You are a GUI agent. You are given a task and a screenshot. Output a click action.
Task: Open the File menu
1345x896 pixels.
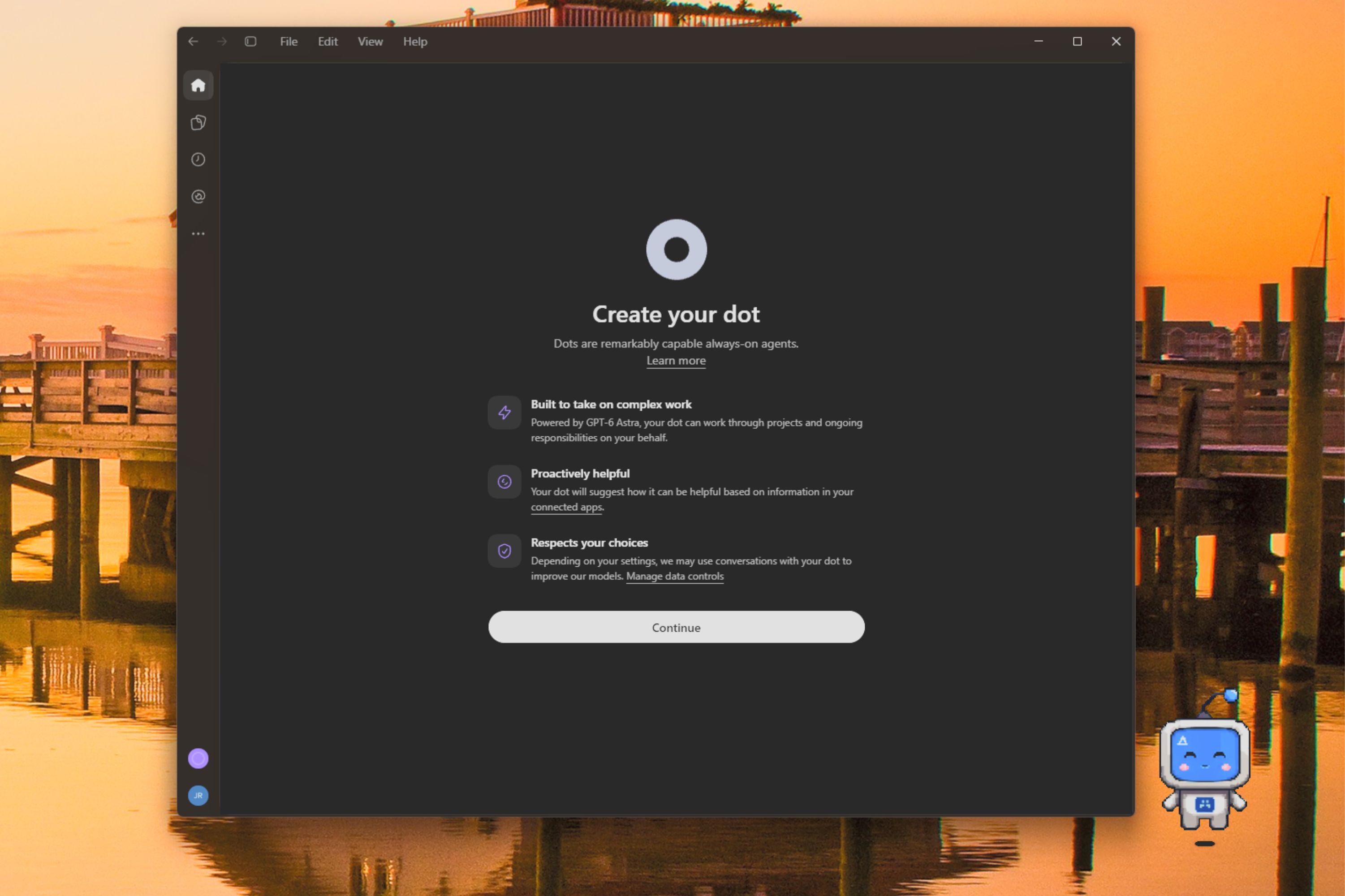(x=289, y=41)
